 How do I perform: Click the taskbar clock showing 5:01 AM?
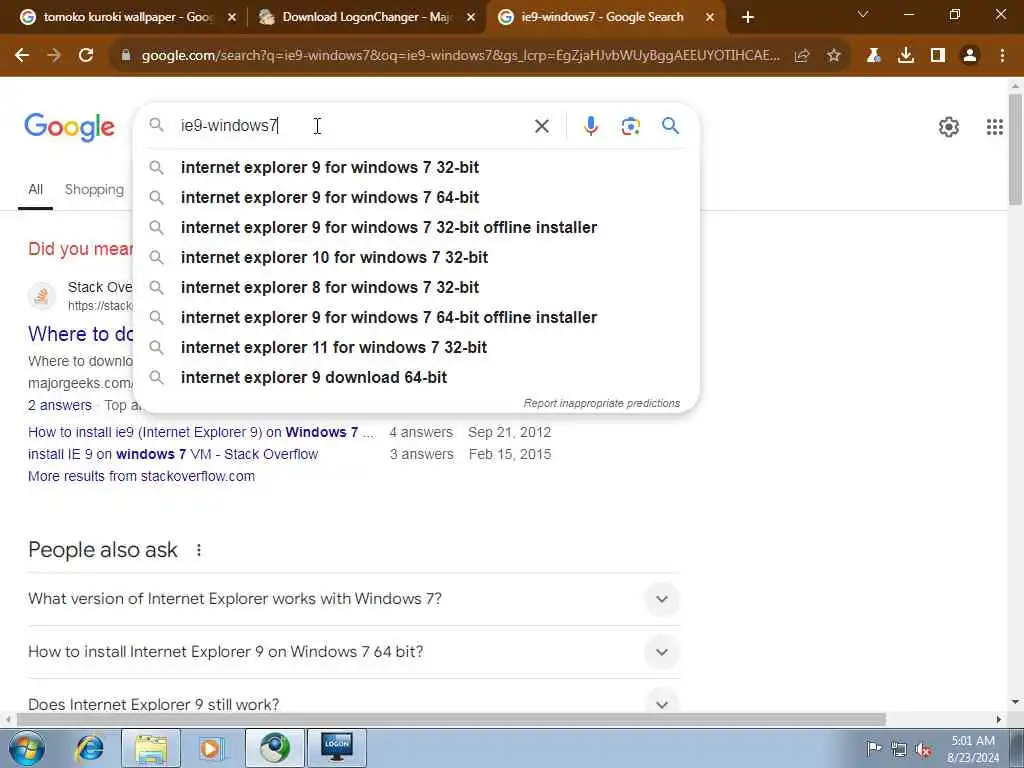(x=973, y=749)
